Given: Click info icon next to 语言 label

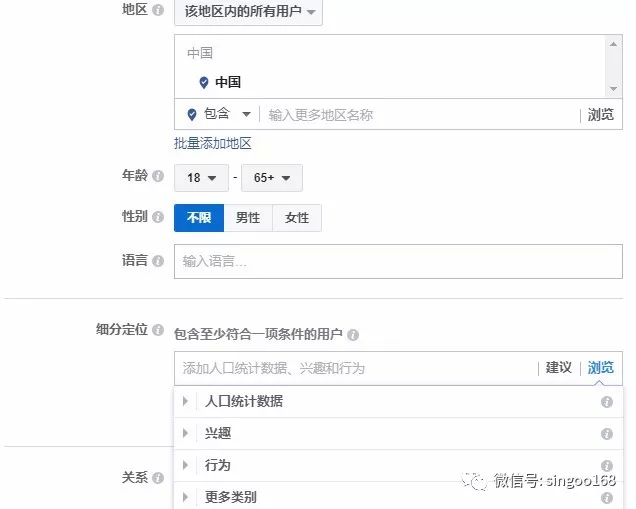Looking at the screenshot, I should click(x=158, y=261).
